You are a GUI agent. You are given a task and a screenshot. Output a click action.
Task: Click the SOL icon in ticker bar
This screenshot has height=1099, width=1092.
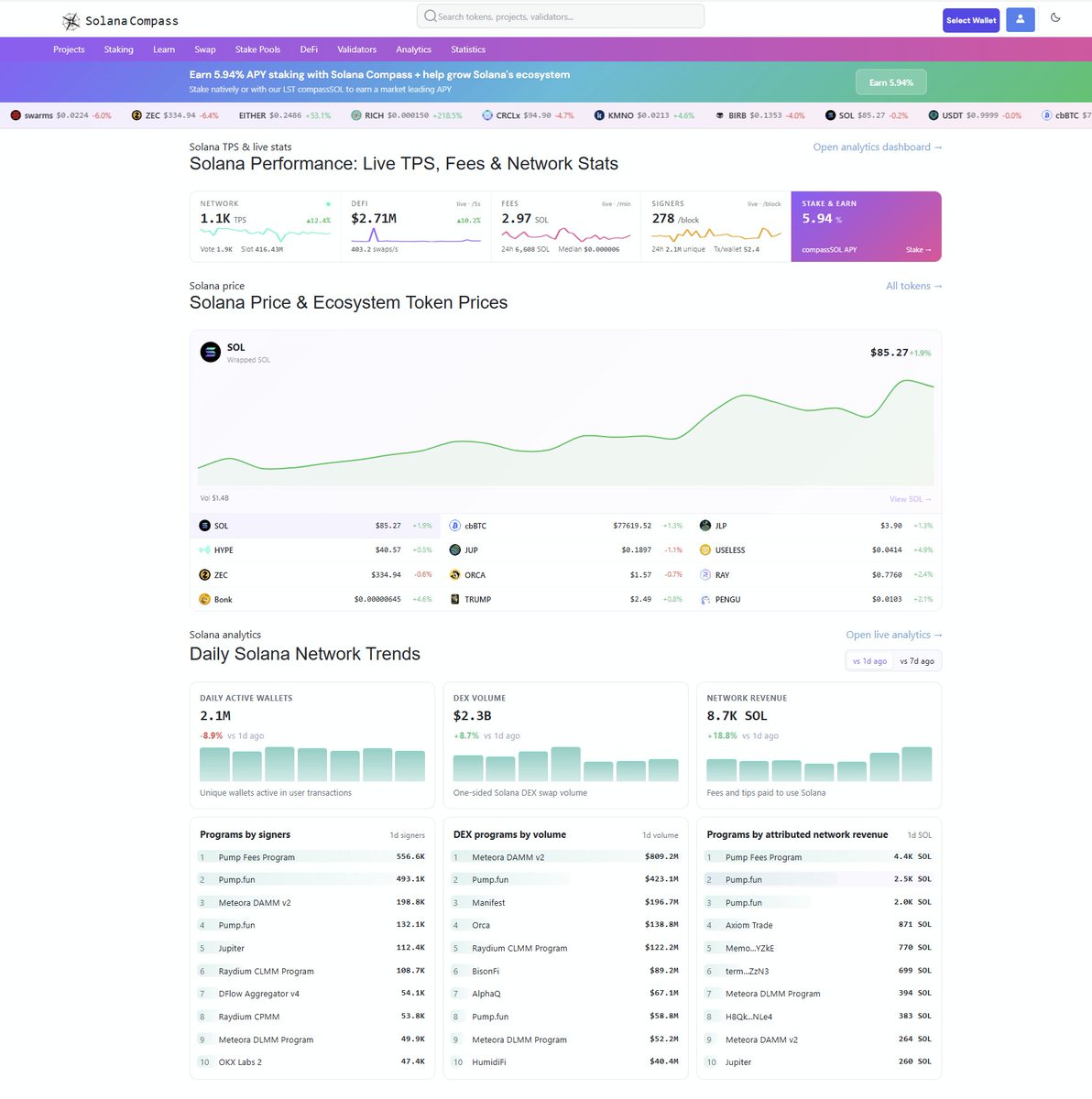(830, 115)
